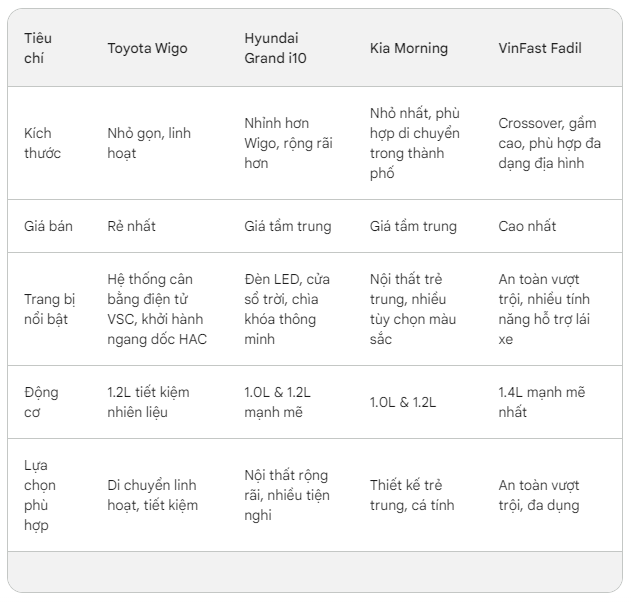Click the Toyota Wigo column header
Screen dimensions: 632x604
[147, 48]
